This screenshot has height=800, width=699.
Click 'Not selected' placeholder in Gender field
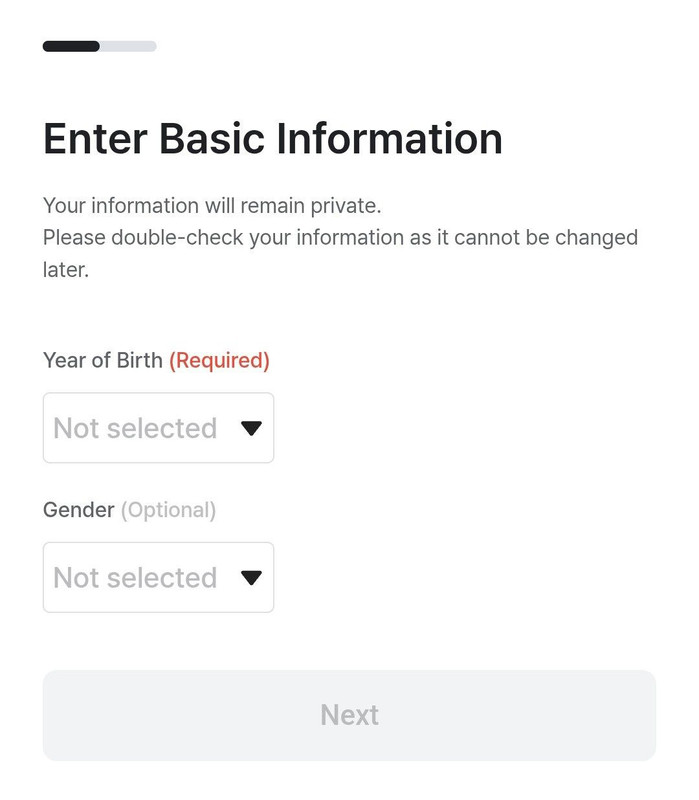135,577
